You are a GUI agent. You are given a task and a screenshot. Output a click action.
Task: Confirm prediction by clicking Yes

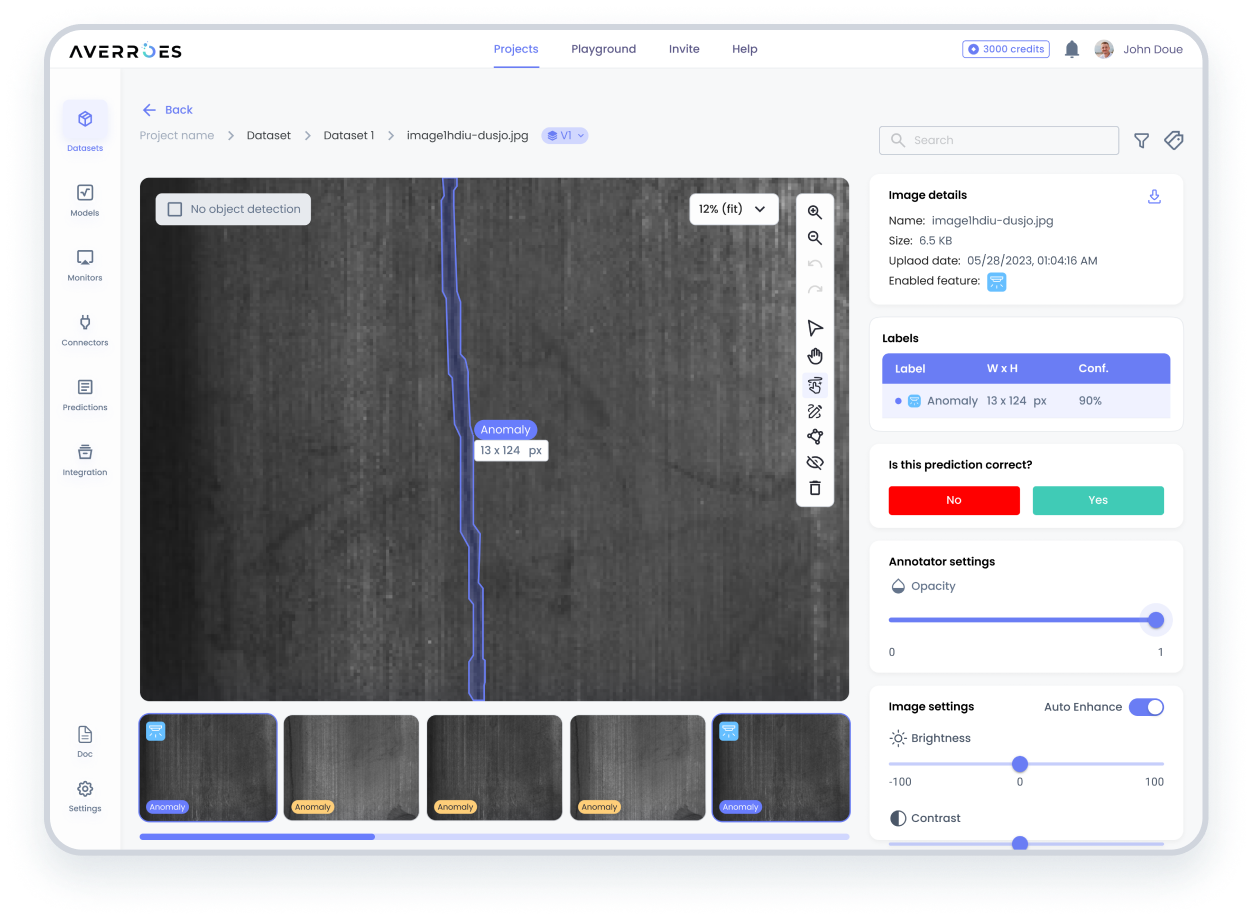[x=1097, y=500]
